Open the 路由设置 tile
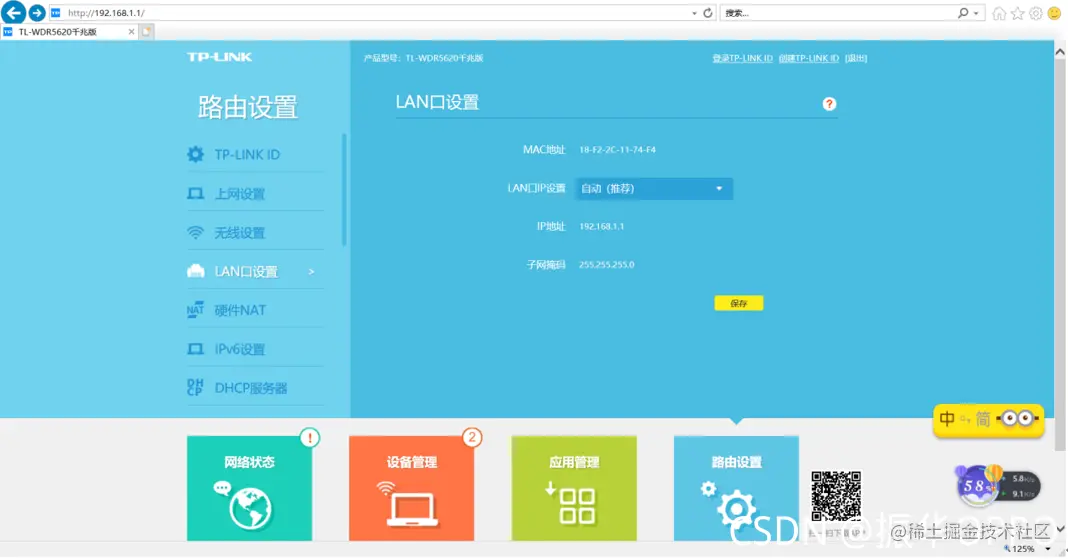Image resolution: width=1068 pixels, height=559 pixels. pyautogui.click(x=736, y=489)
